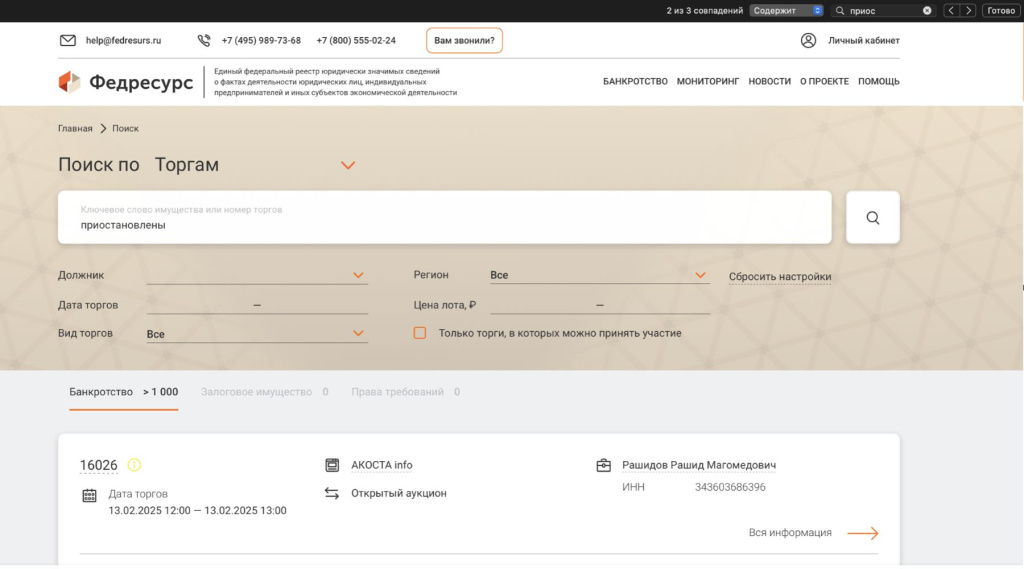The width and height of the screenshot is (1024, 569).
Task: Click the user profile icon
Action: pyautogui.click(x=808, y=41)
